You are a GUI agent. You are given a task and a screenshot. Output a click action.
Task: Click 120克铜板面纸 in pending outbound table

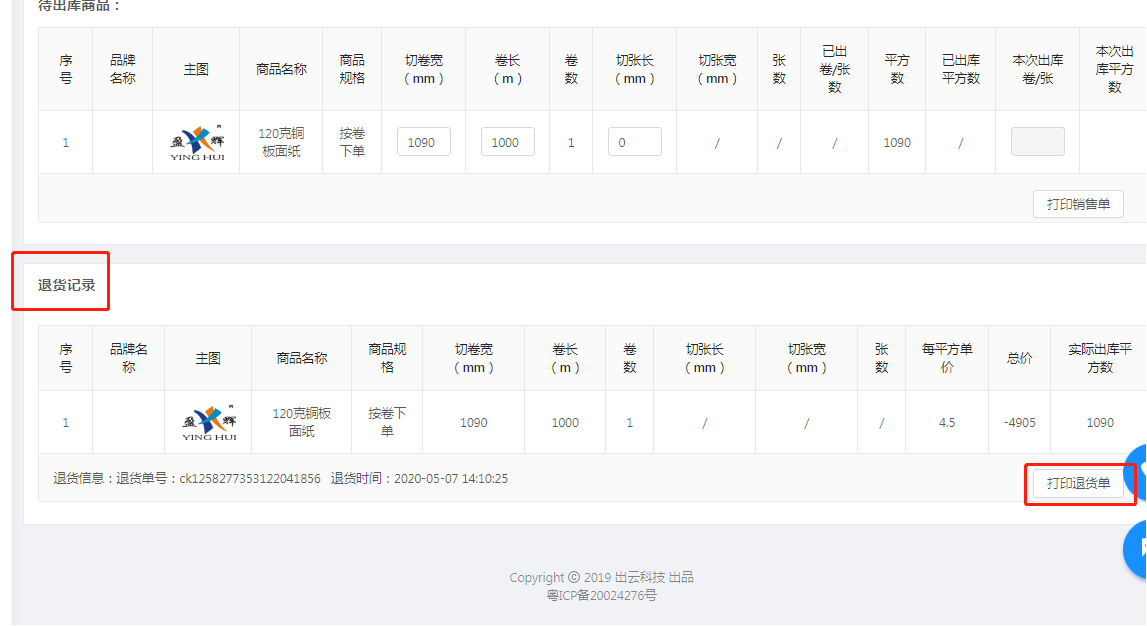point(281,142)
